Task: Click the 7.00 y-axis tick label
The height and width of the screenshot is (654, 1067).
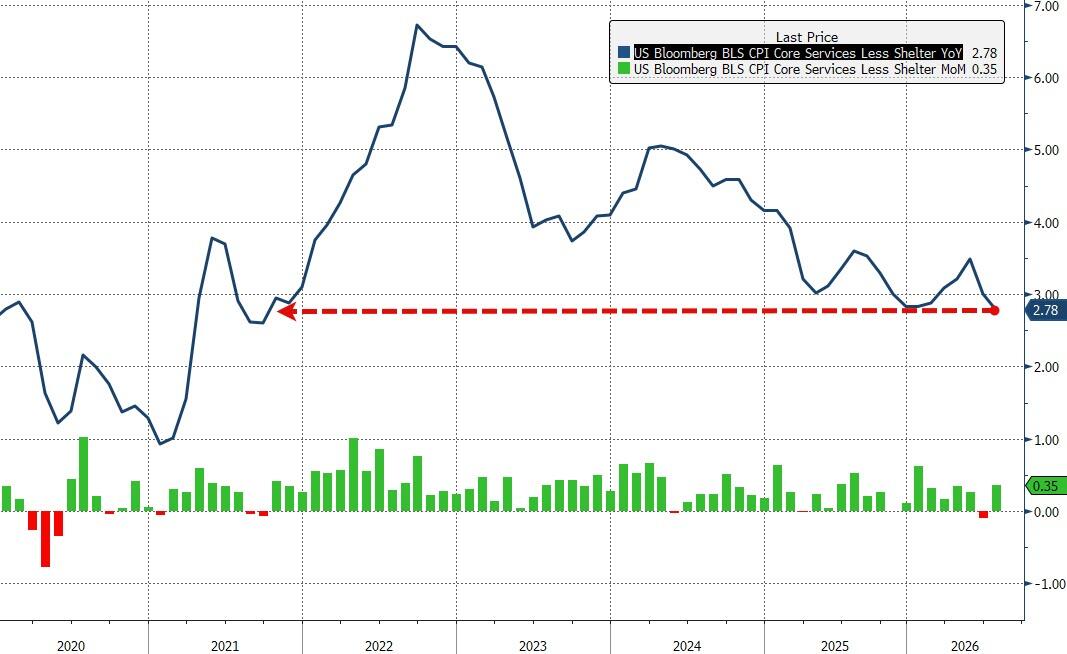Action: [1047, 6]
